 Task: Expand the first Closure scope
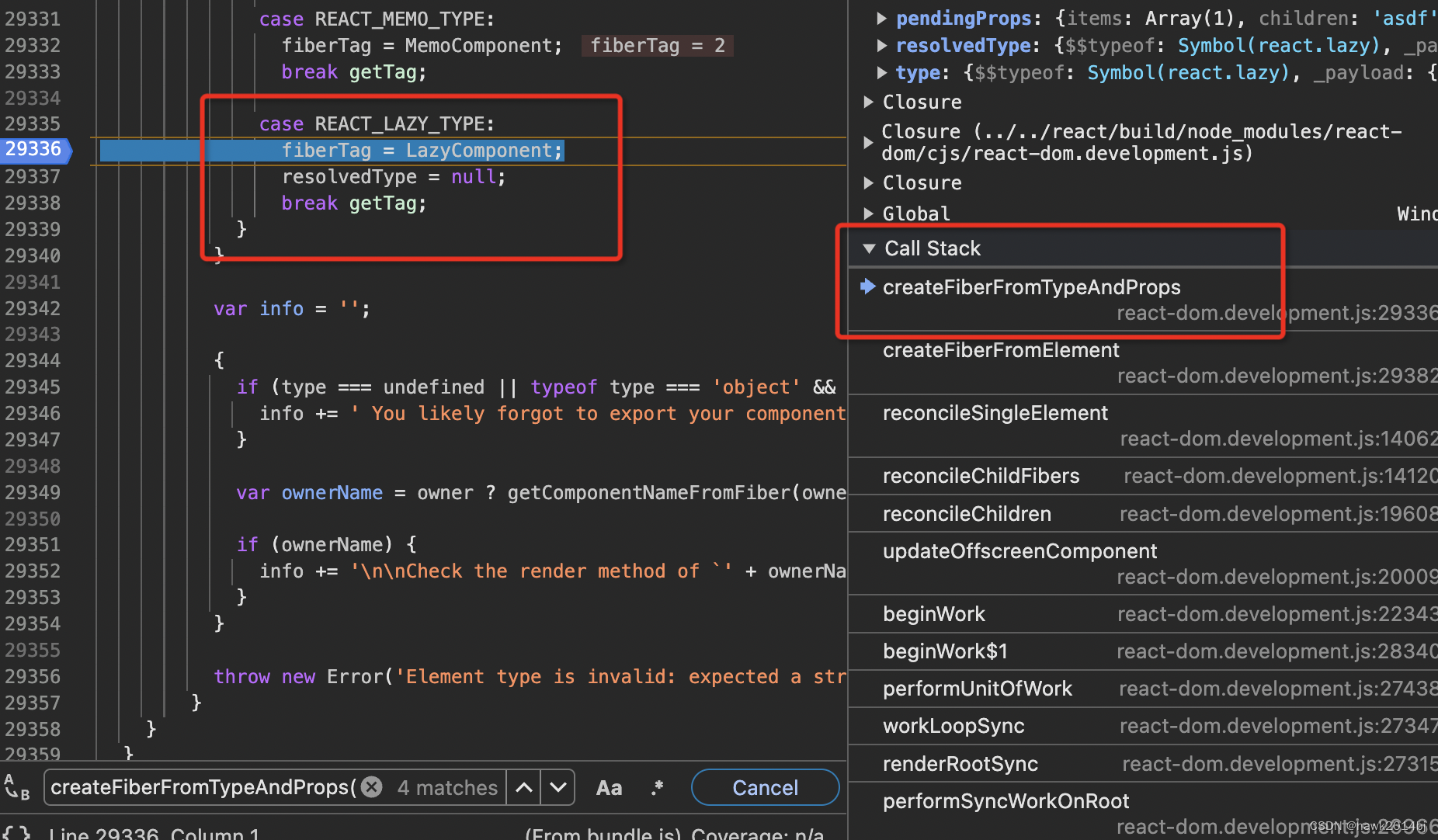868,102
